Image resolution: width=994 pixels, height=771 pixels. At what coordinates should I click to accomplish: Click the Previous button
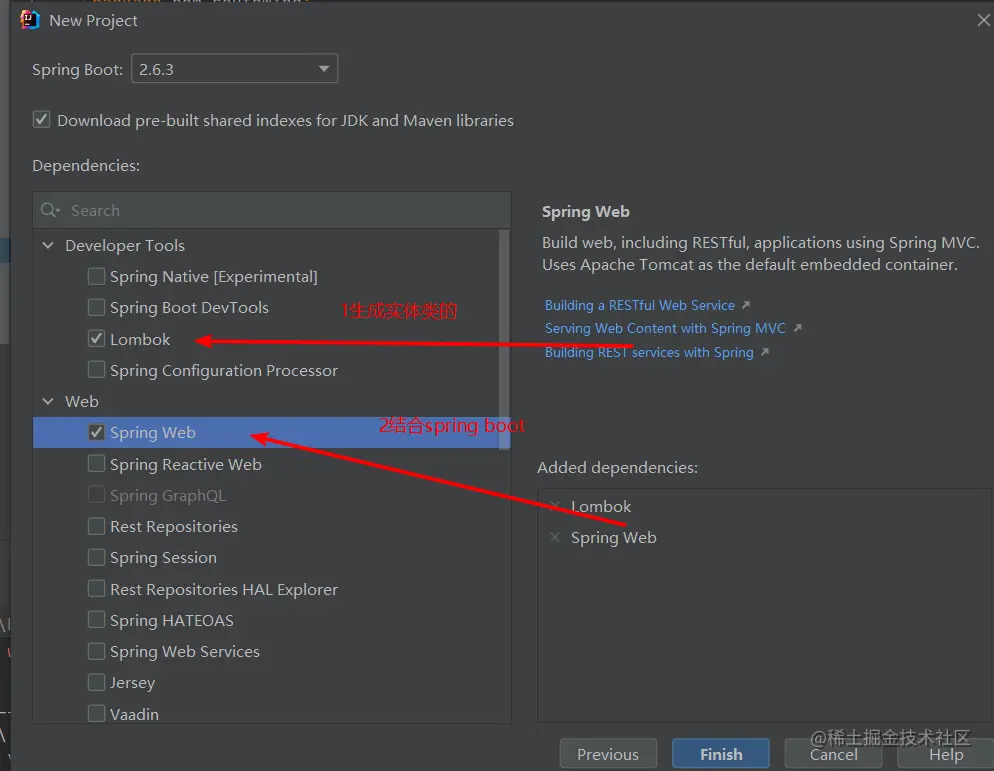click(608, 754)
